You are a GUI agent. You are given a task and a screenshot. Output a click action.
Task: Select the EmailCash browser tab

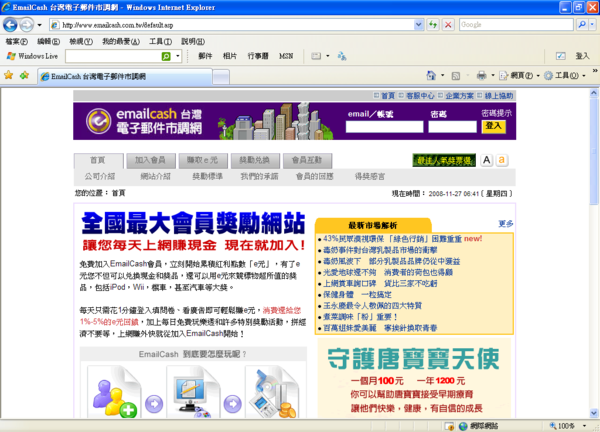pos(125,77)
